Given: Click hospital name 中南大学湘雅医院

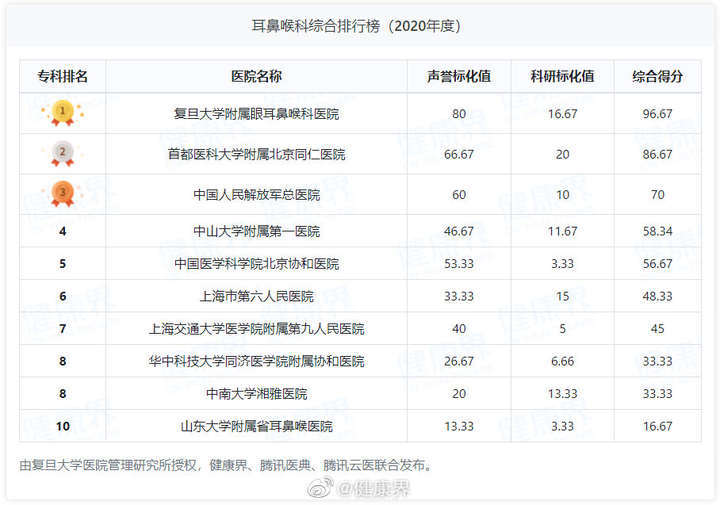Looking at the screenshot, I should tap(256, 393).
